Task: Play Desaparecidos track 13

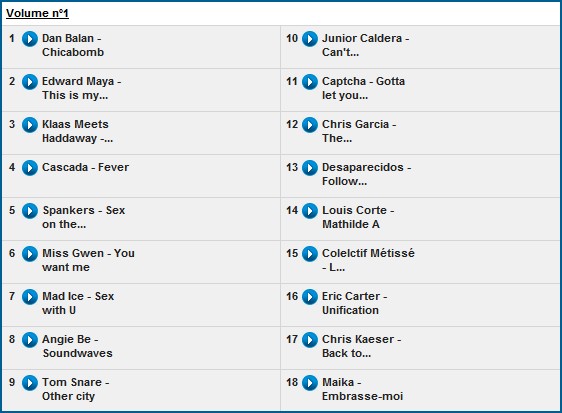Action: pyautogui.click(x=310, y=168)
